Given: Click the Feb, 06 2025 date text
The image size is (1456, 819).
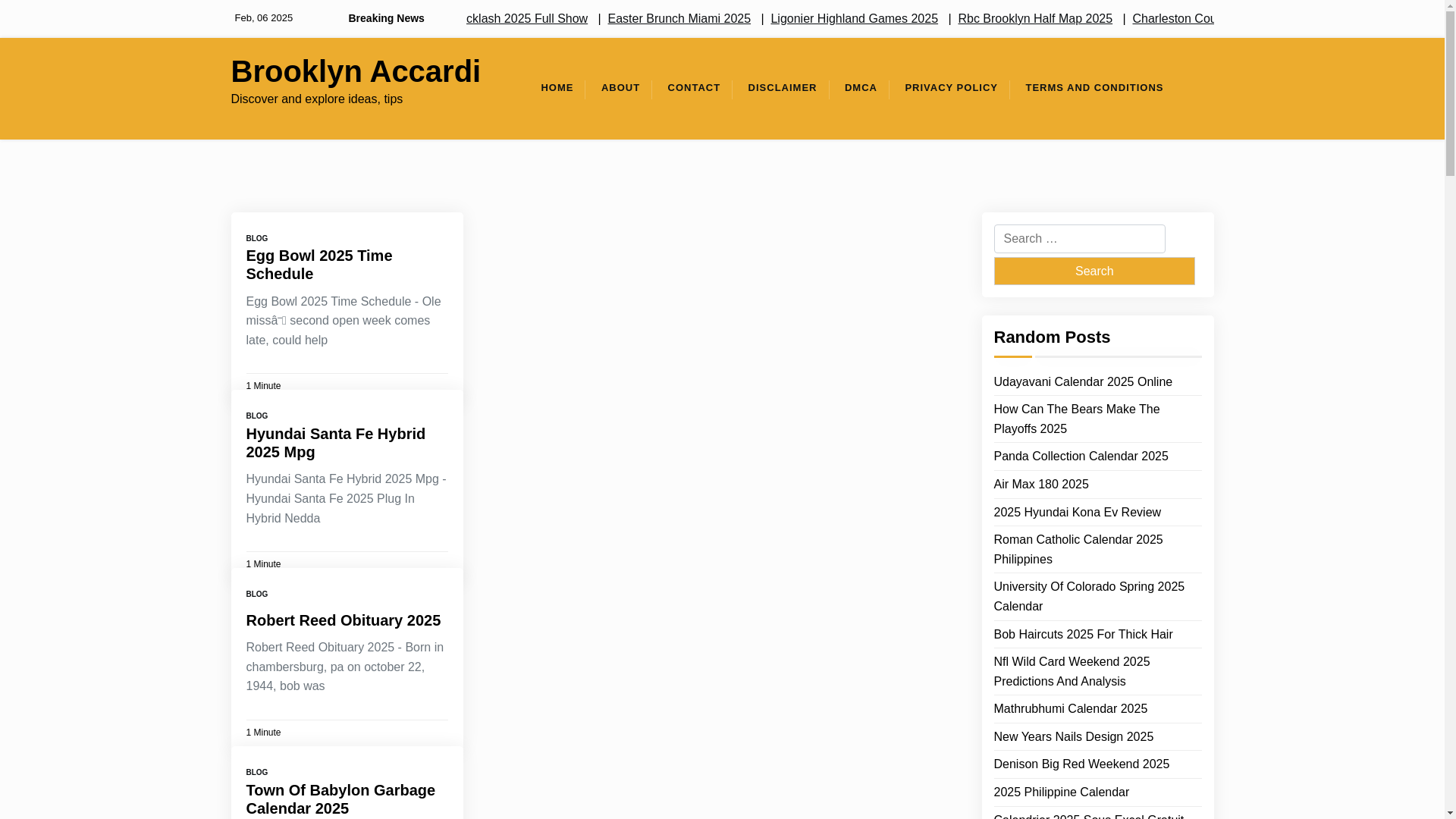Looking at the screenshot, I should 263,17.
